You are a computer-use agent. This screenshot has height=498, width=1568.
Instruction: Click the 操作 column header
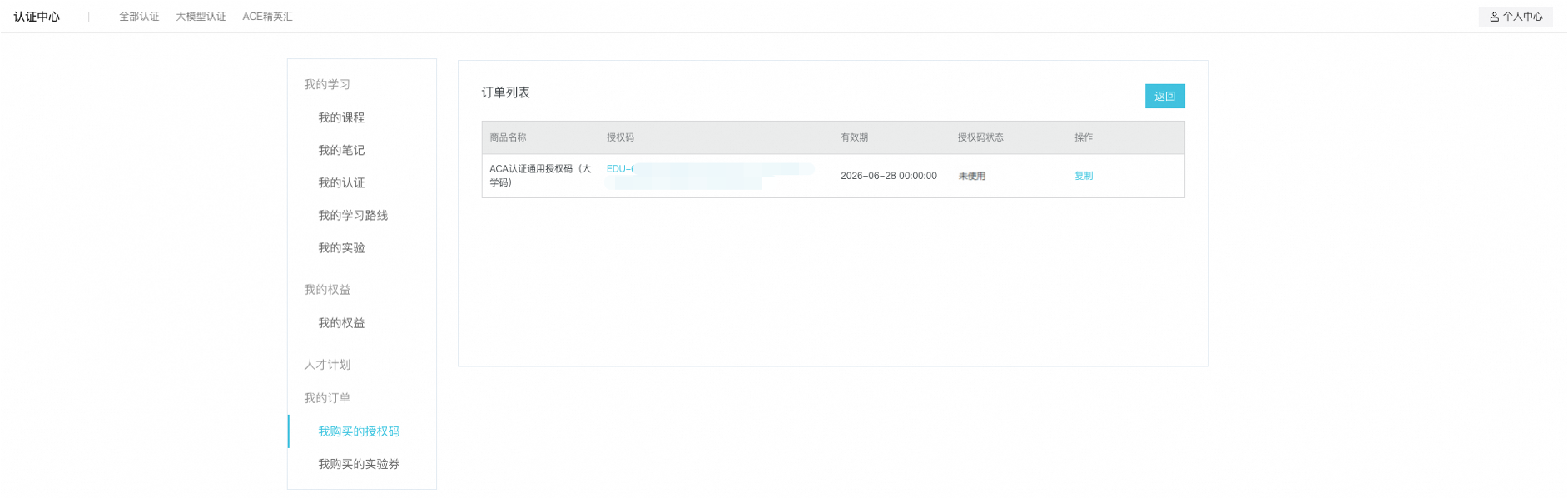tap(1084, 137)
